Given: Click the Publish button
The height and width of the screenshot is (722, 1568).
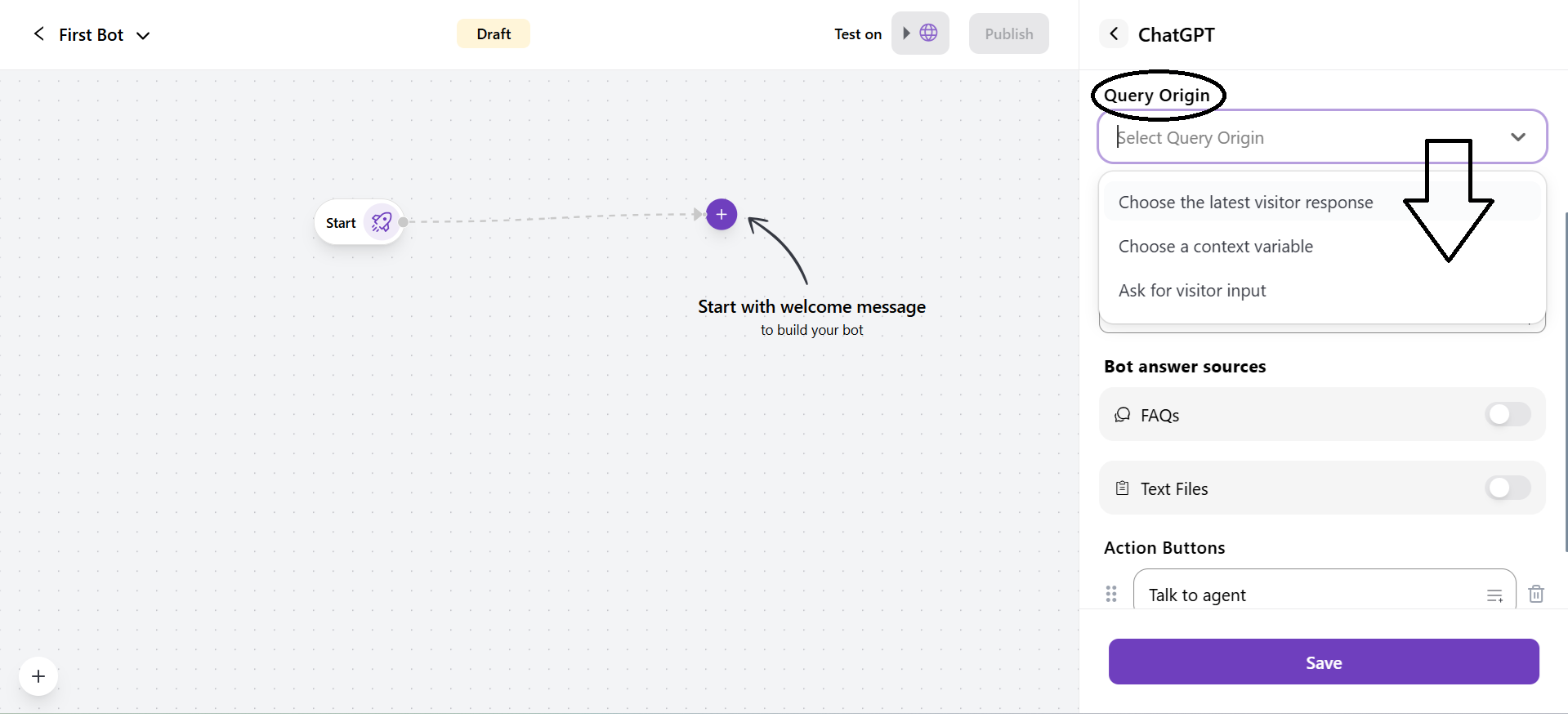Looking at the screenshot, I should 1008,34.
